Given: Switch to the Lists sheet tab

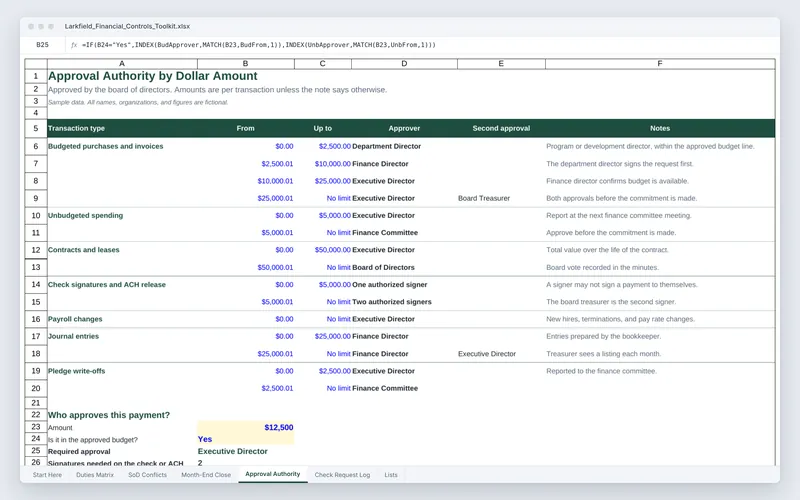Looking at the screenshot, I should click(391, 474).
